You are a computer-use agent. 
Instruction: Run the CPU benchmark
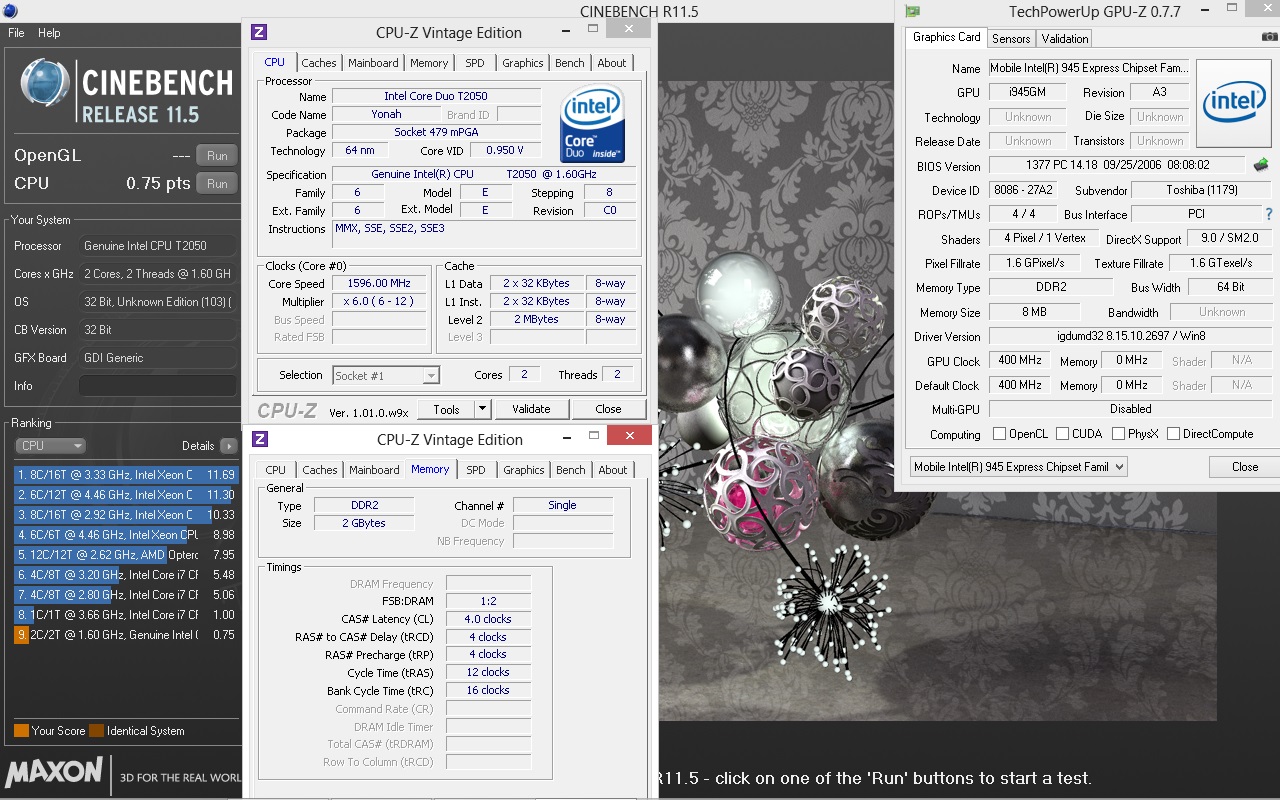217,184
